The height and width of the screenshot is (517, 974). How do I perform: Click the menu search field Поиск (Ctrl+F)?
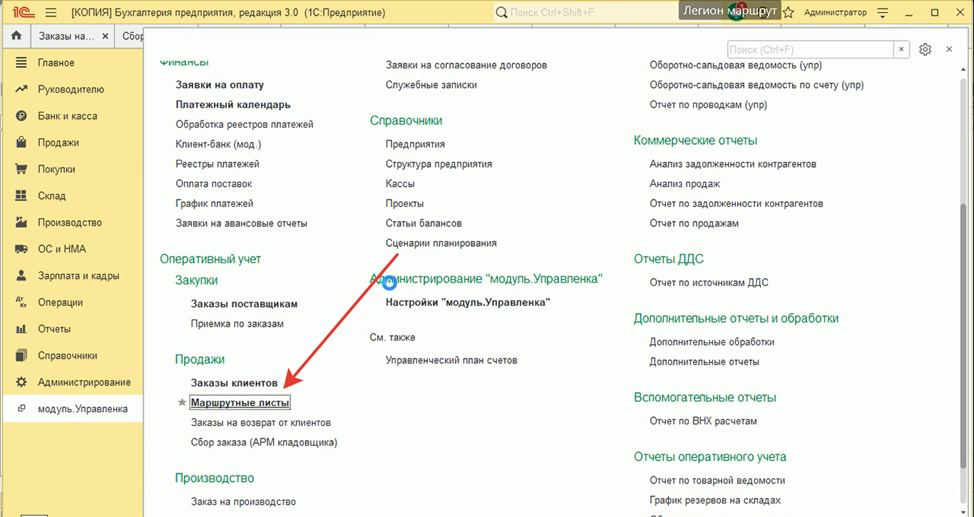pyautogui.click(x=810, y=50)
